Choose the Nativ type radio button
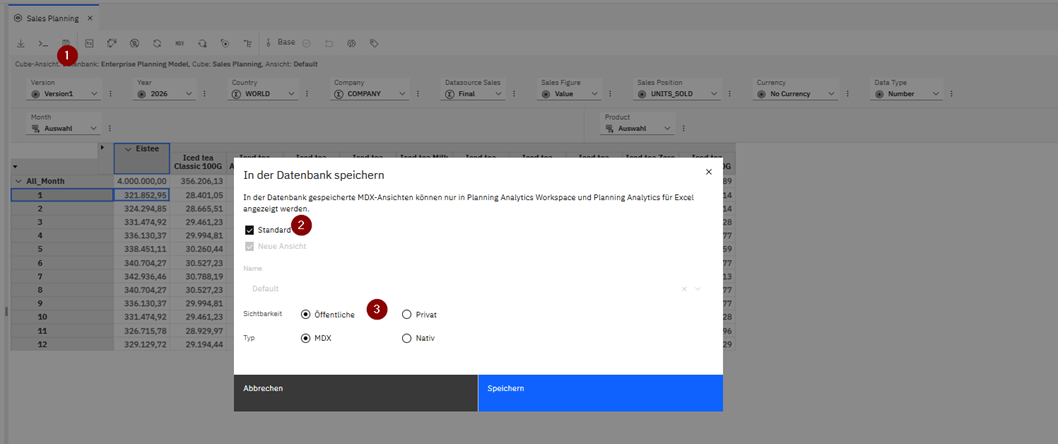 click(407, 338)
